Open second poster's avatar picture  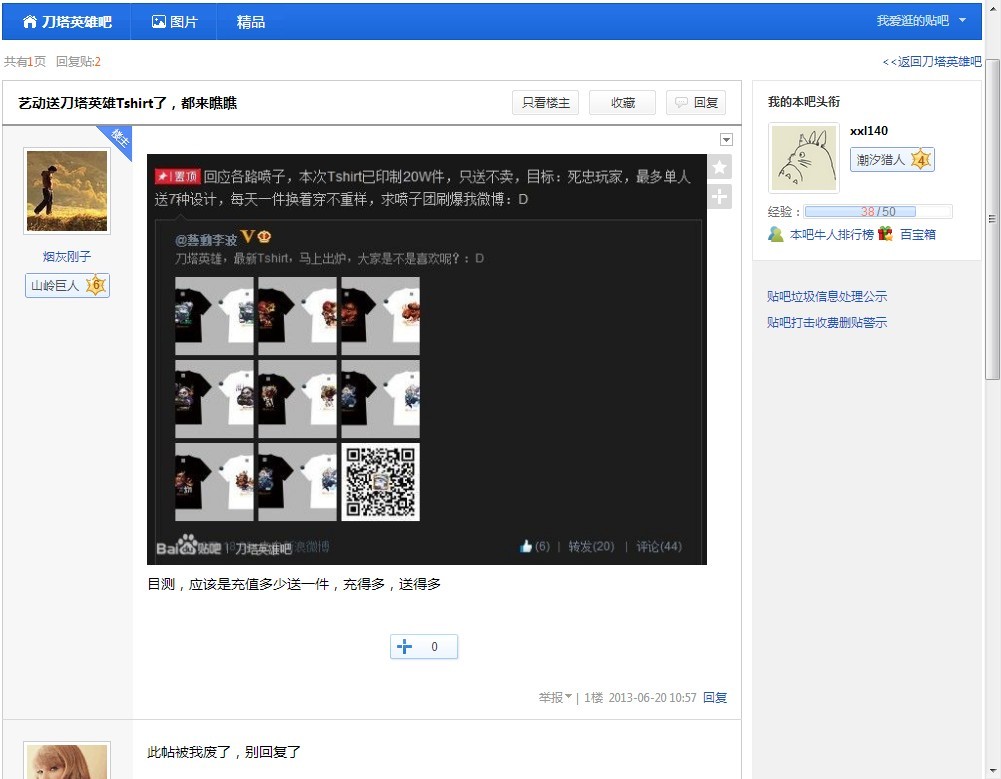(x=67, y=761)
